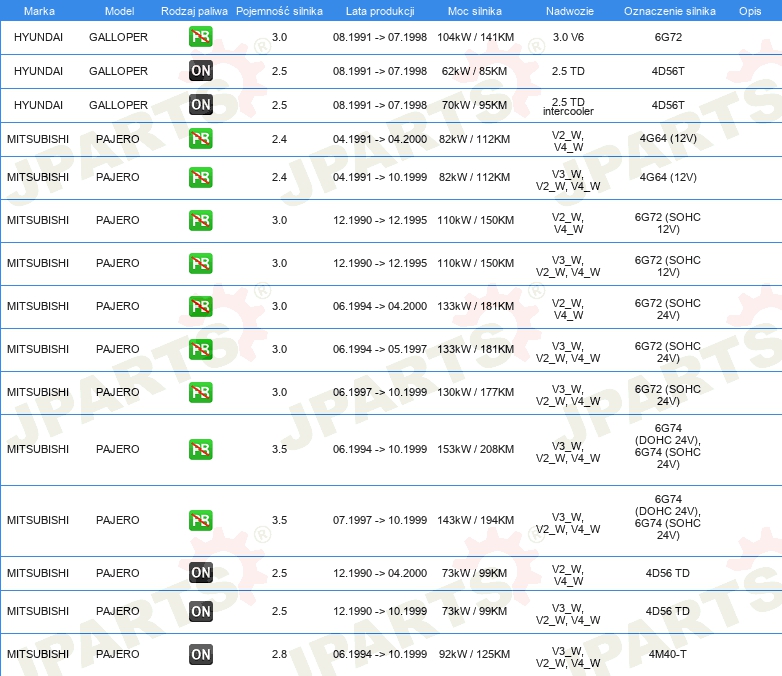Viewport: 782px width, 676px height.
Task: Click 08.1991 -> 07.1998 in the 104kW row
Action: coord(380,37)
